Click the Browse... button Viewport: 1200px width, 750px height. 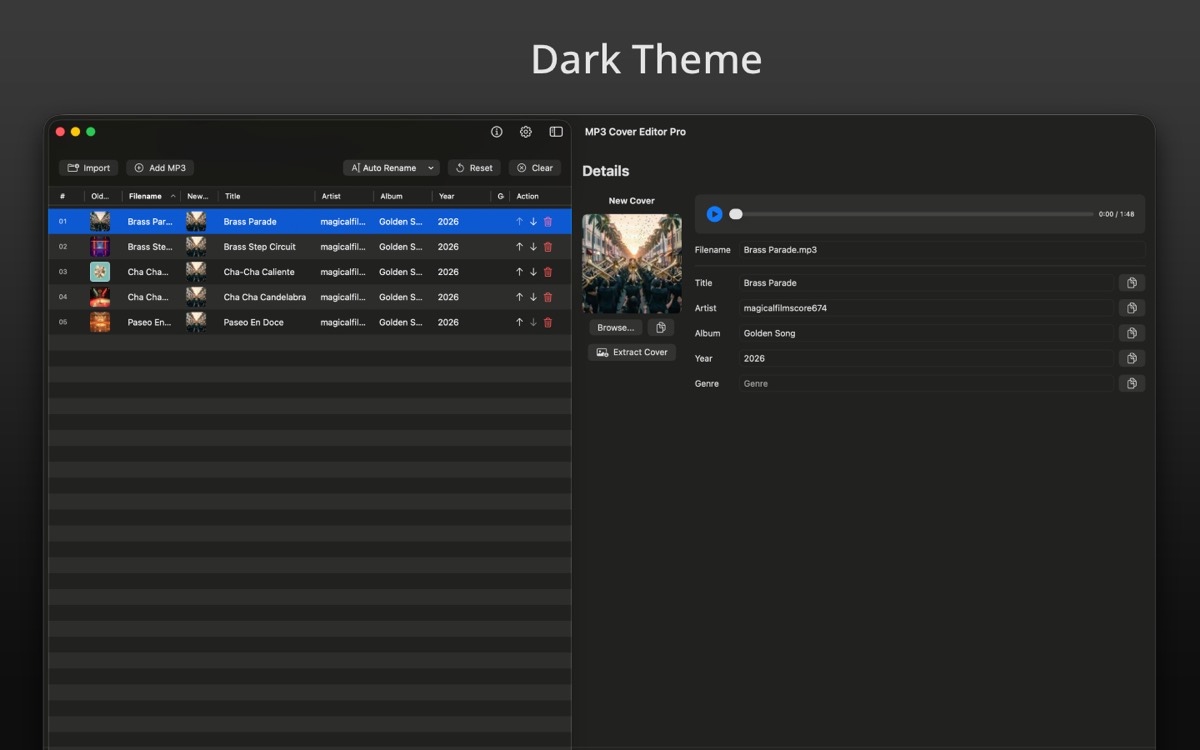[616, 328]
